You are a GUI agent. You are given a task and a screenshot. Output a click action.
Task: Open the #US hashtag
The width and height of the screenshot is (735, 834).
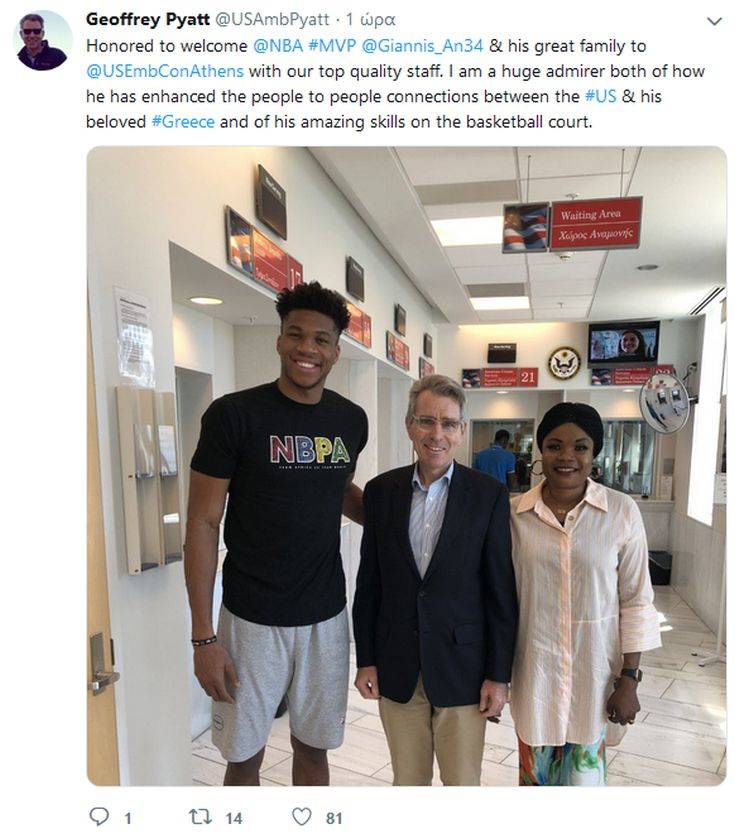click(600, 96)
